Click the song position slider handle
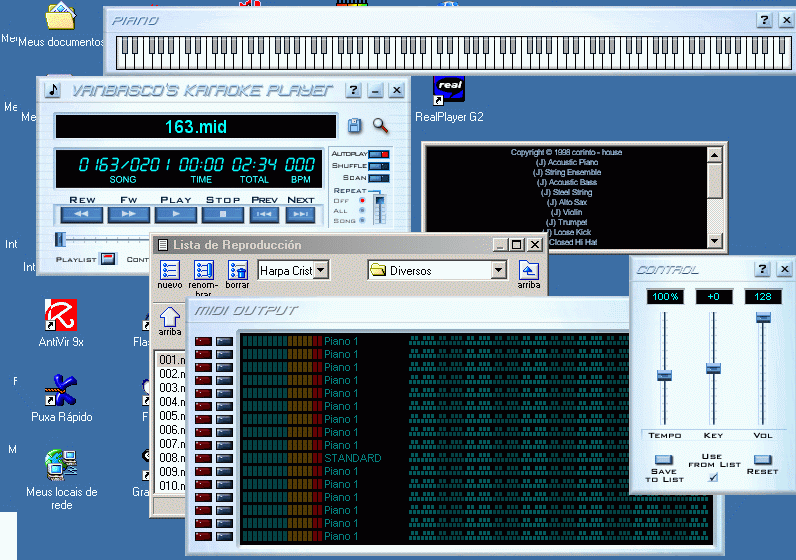Image resolution: width=796 pixels, height=560 pixels. click(x=60, y=239)
